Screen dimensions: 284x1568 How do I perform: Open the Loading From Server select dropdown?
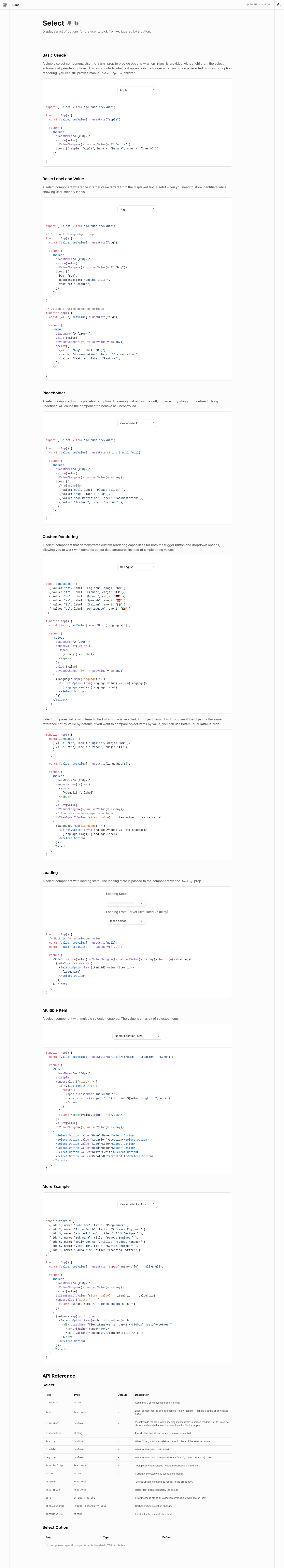click(126, 921)
